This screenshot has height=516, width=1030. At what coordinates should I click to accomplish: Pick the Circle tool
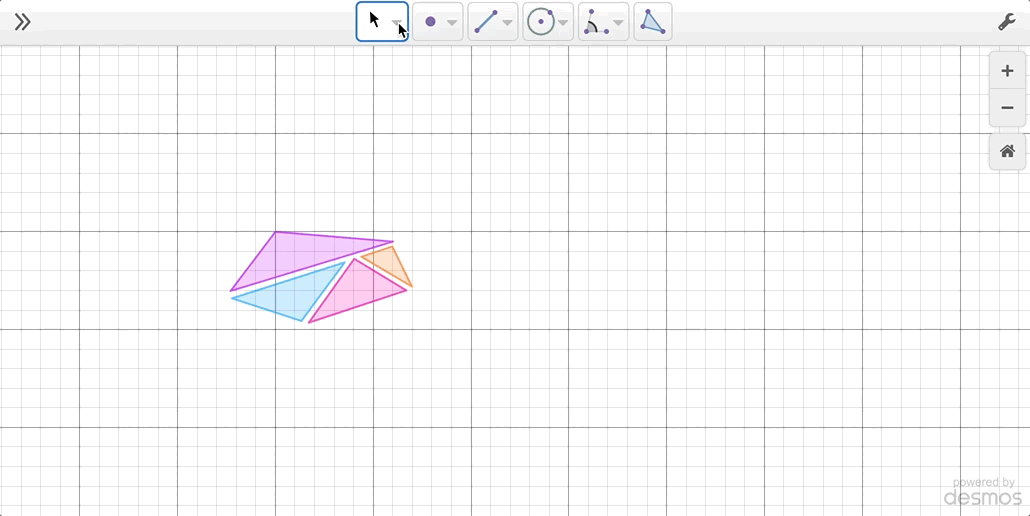(x=540, y=22)
